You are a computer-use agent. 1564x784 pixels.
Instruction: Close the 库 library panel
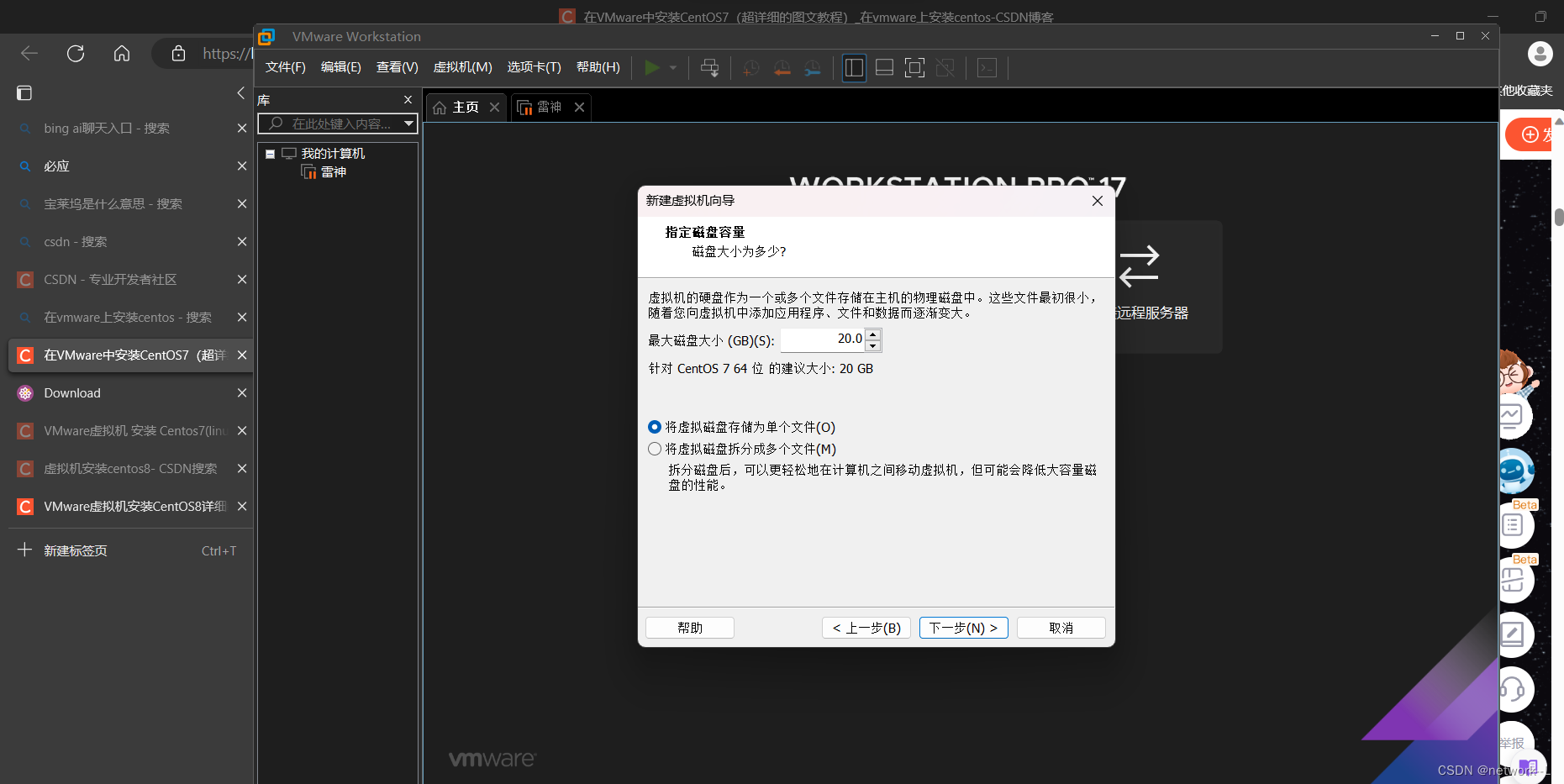[x=408, y=100]
